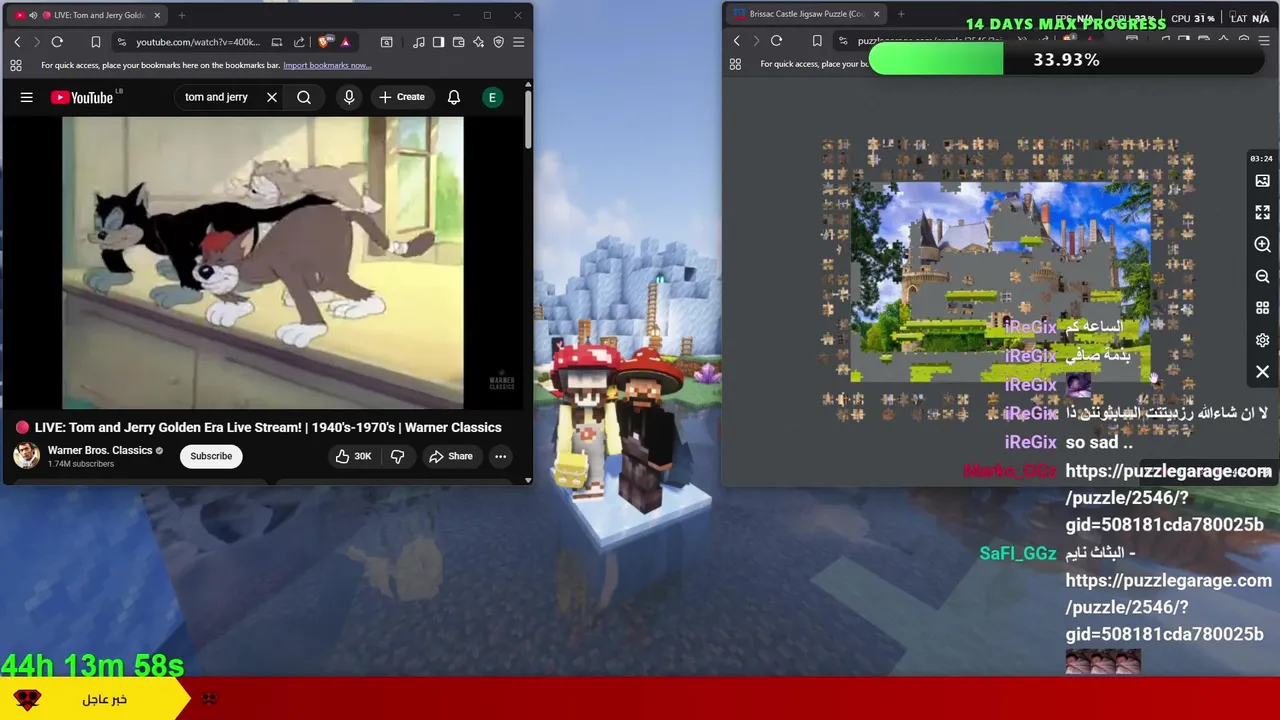Reload the puzzle page

(x=776, y=41)
